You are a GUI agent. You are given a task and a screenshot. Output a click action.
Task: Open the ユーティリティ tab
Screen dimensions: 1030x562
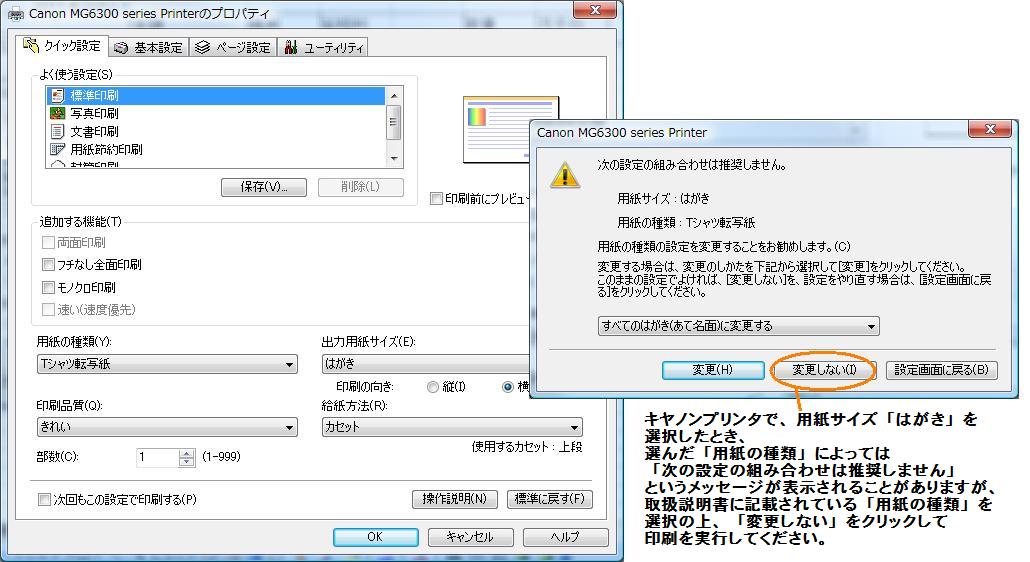323,47
